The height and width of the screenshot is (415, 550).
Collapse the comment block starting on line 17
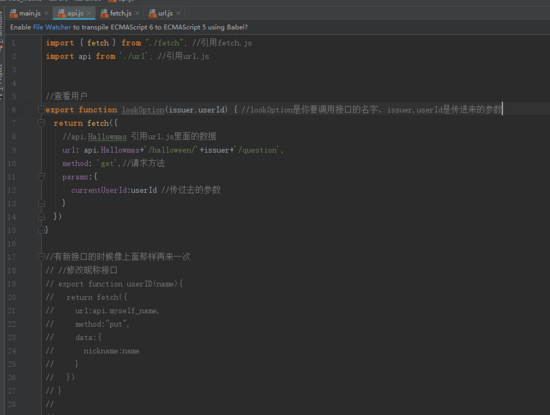coord(41,257)
